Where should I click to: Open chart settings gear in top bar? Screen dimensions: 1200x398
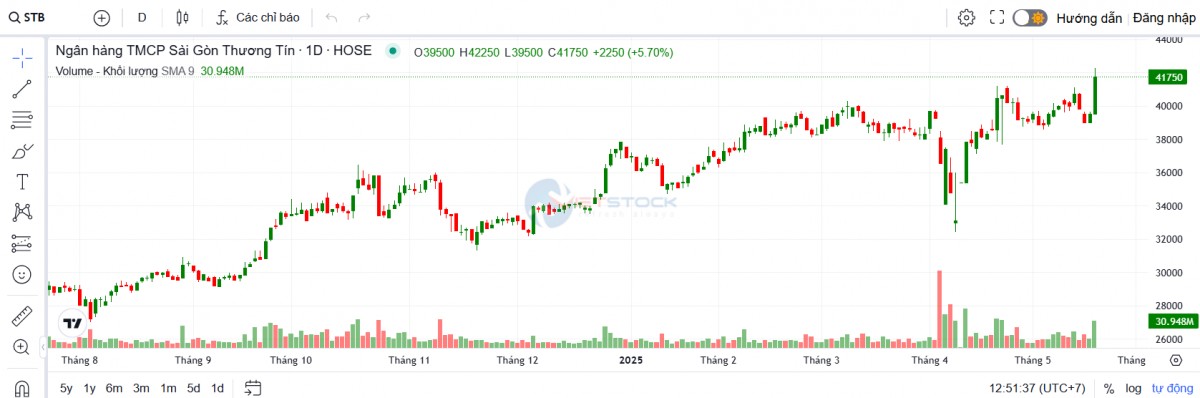click(x=966, y=17)
